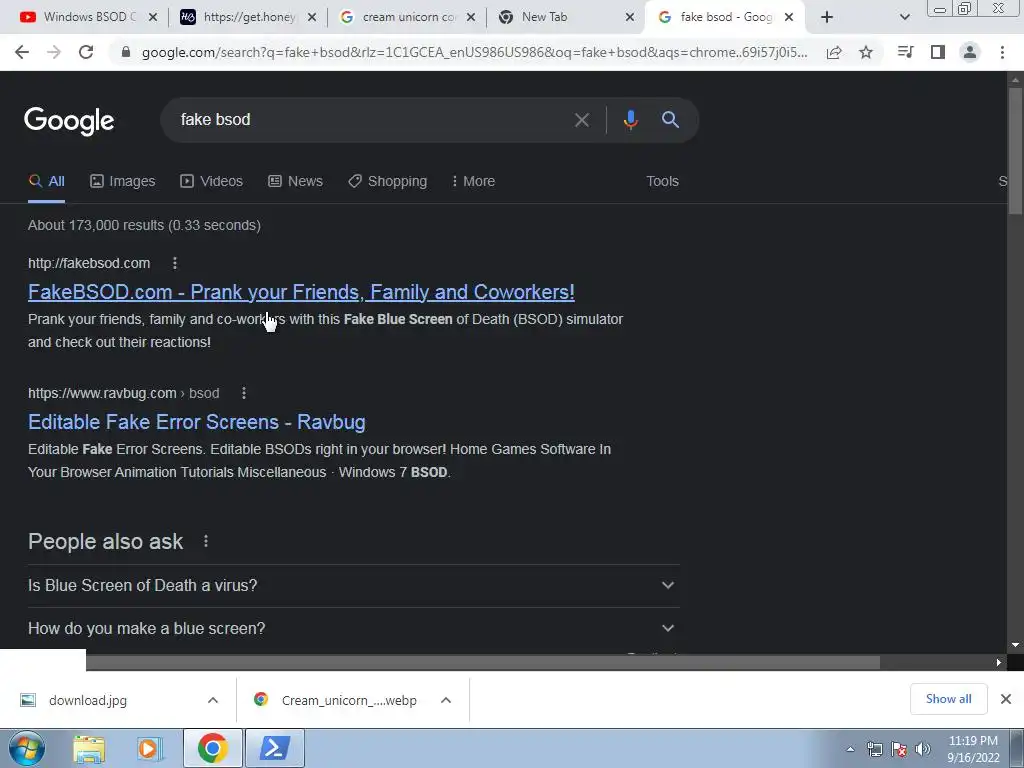Open People also ask options dots

pyautogui.click(x=206, y=541)
